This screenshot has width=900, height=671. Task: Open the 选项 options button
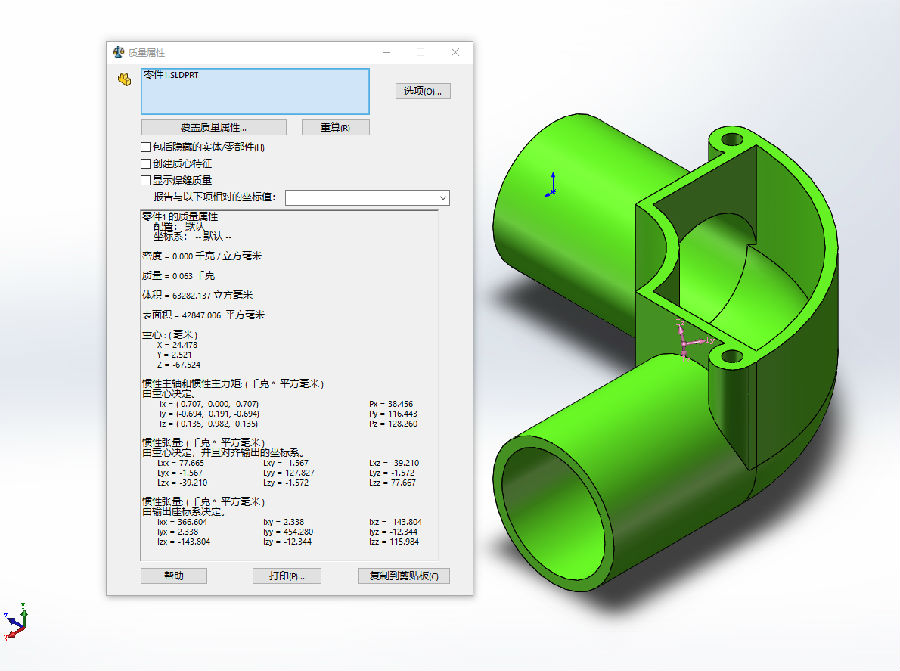(424, 91)
